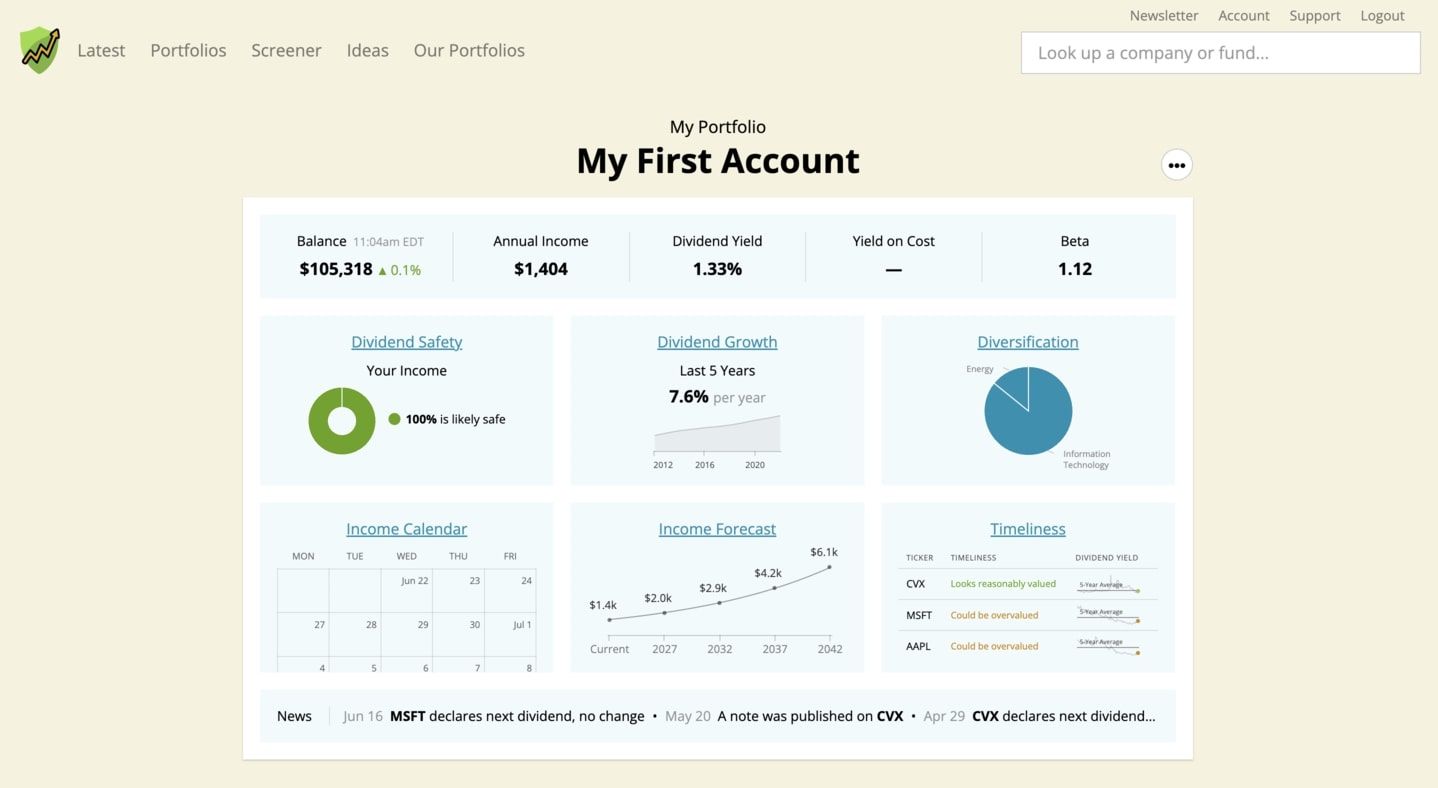Click the Diversification pie chart
The width and height of the screenshot is (1438, 788).
pyautogui.click(x=1028, y=410)
